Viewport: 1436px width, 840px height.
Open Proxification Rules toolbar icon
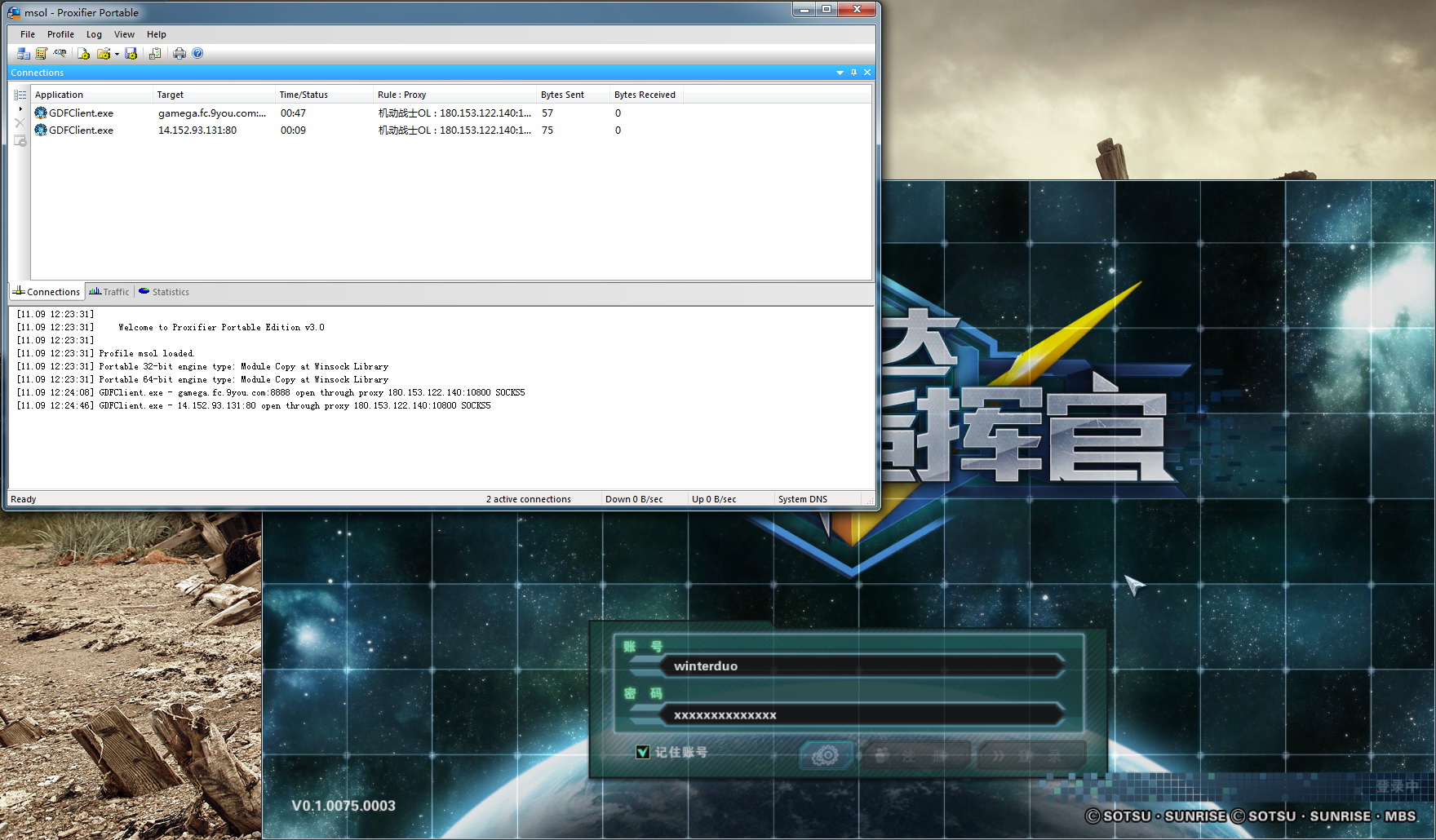tap(41, 54)
